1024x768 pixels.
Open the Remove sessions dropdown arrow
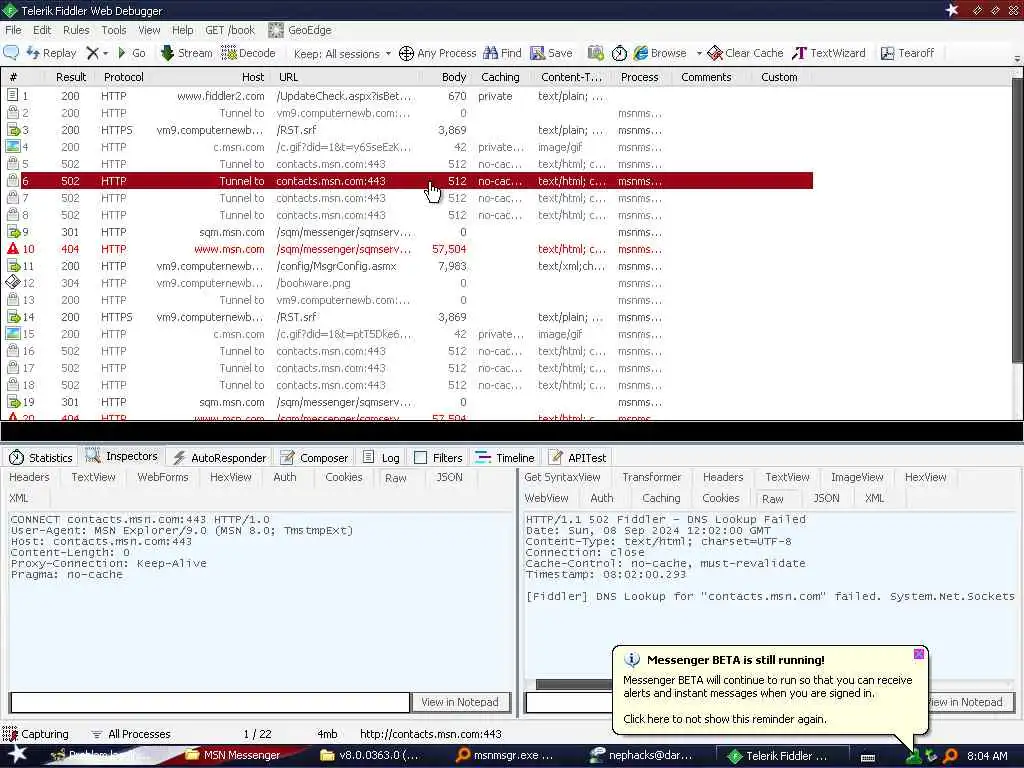[106, 54]
